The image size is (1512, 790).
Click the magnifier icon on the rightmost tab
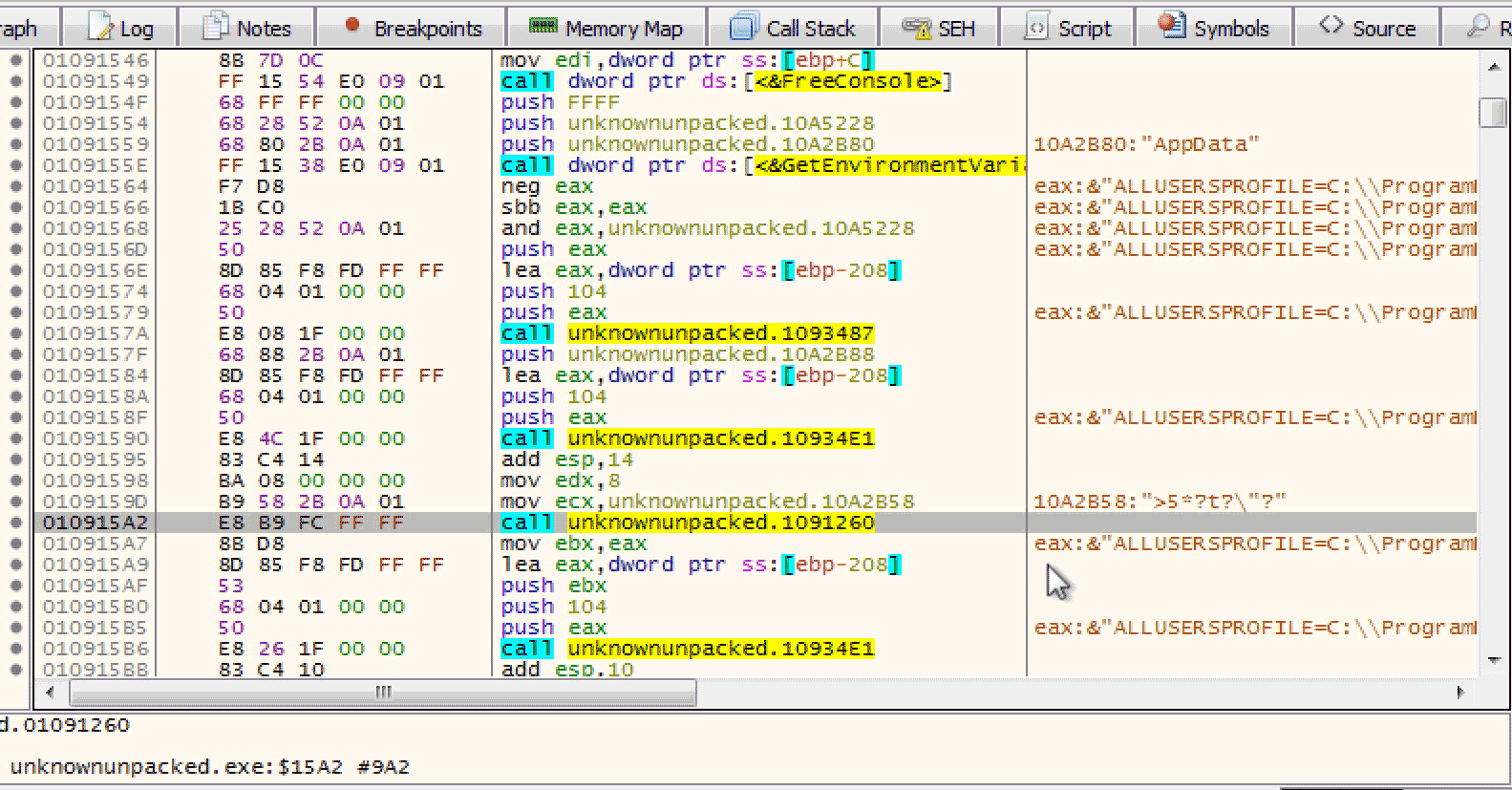tap(1479, 26)
